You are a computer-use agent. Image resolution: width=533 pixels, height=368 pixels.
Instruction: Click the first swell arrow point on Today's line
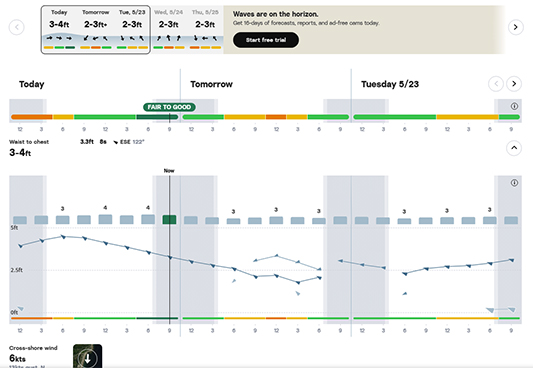click(20, 246)
